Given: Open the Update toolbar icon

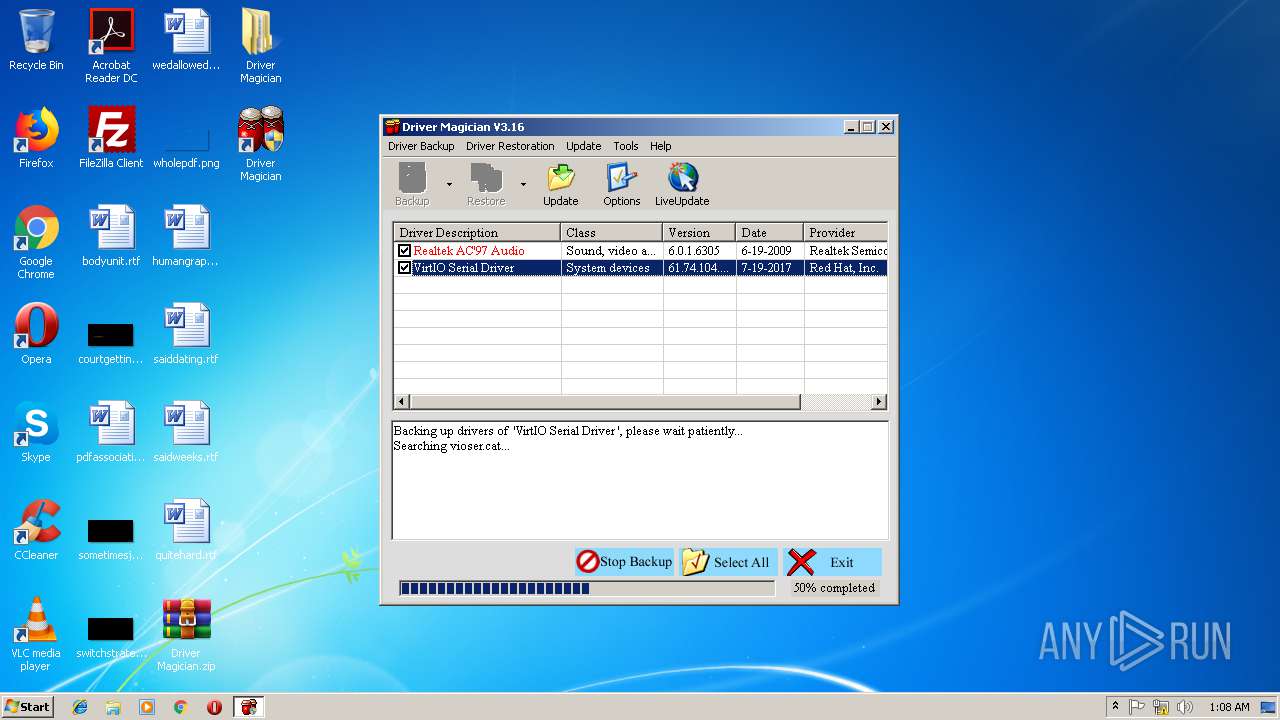Looking at the screenshot, I should (560, 185).
